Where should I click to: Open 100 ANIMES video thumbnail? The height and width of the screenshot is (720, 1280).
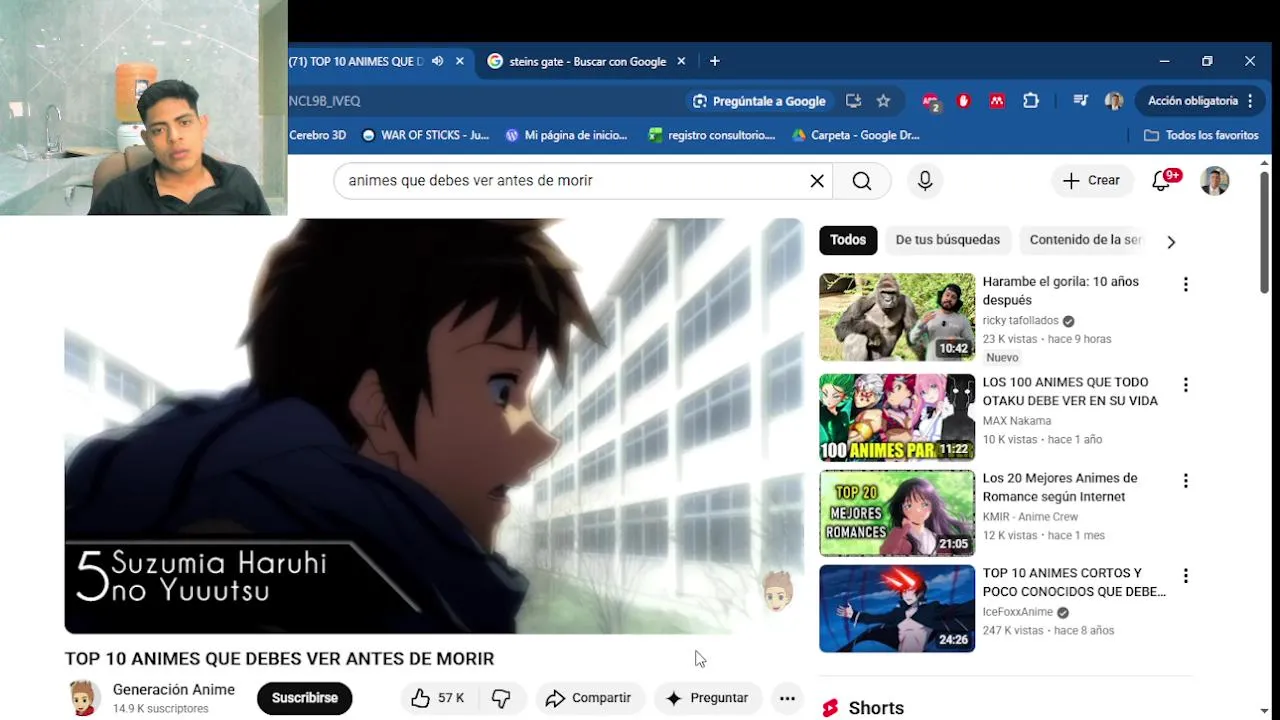897,417
